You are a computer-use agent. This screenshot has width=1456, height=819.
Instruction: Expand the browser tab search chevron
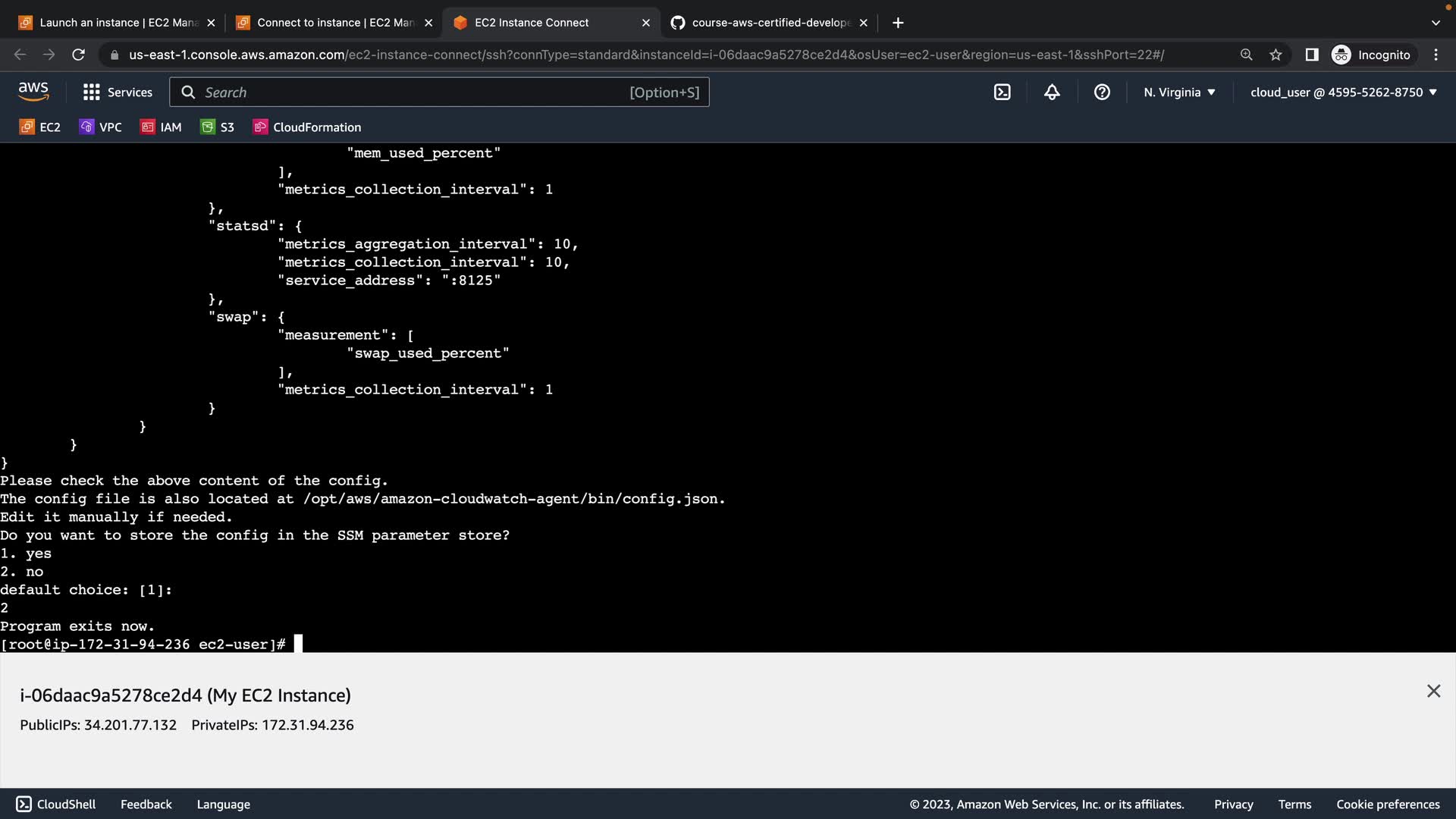coord(1435,23)
